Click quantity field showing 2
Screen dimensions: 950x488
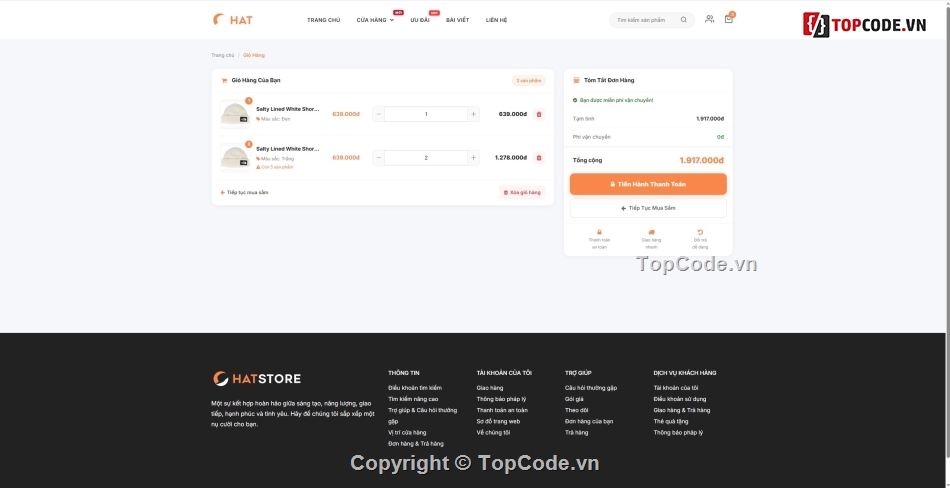[426, 158]
